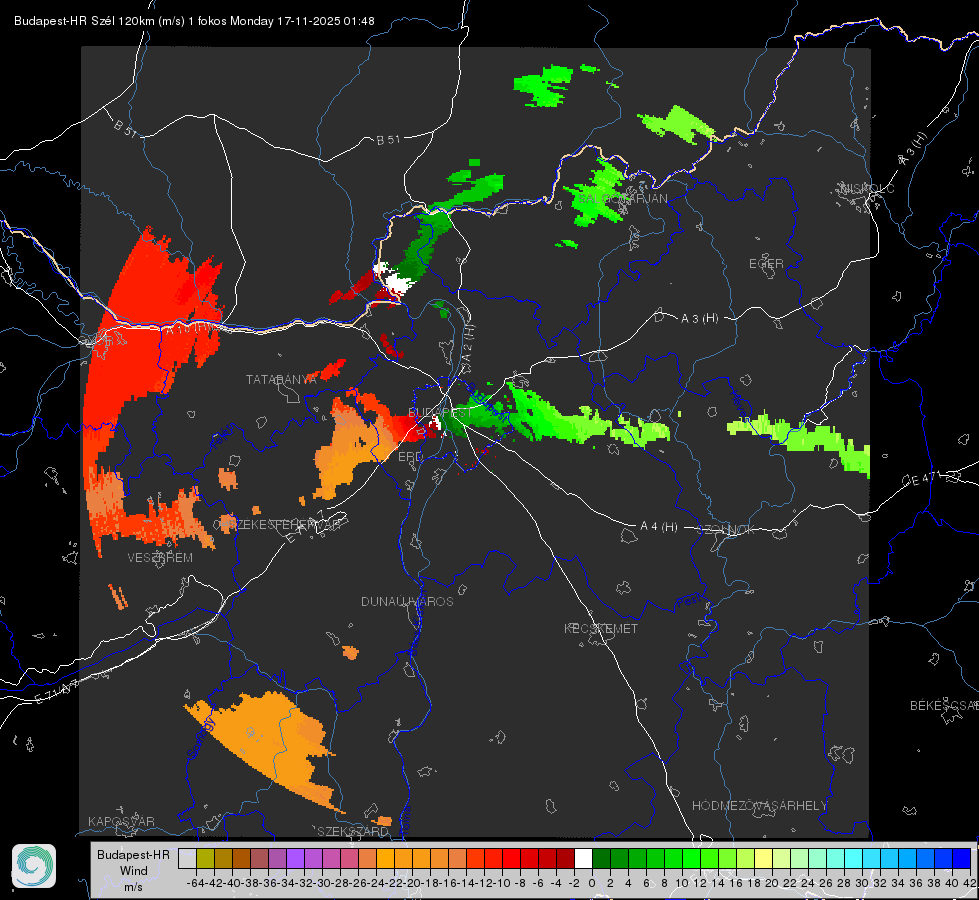Click the white BUDAPEST city label
Image resolution: width=979 pixels, height=900 pixels.
[x=440, y=412]
